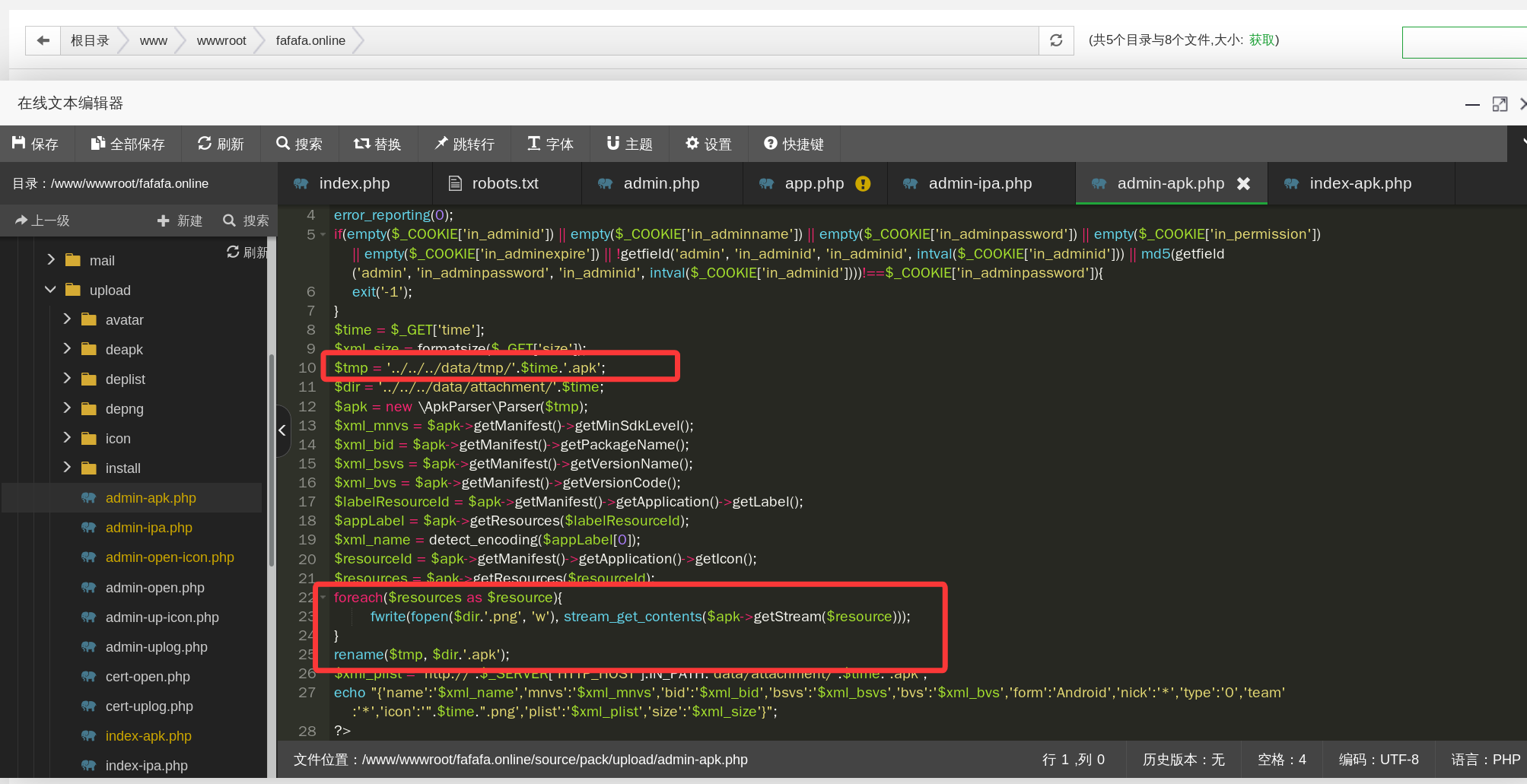The image size is (1527, 784).
Task: Open admin-apk.php in file tree
Action: tap(151, 498)
